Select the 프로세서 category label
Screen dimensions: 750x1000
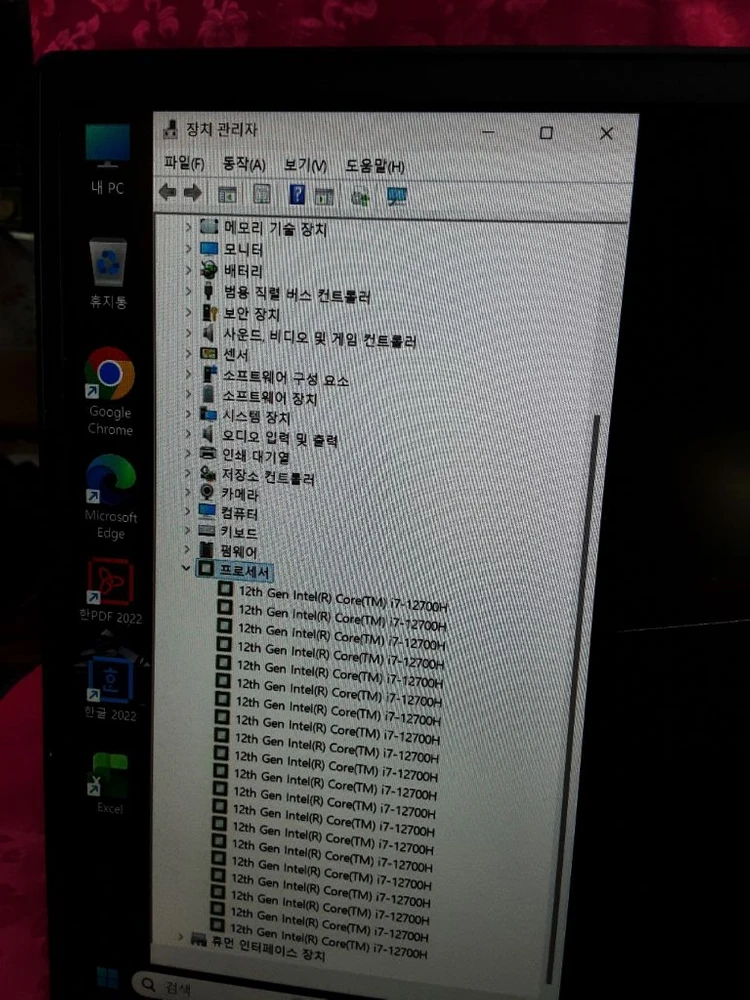[x=244, y=571]
